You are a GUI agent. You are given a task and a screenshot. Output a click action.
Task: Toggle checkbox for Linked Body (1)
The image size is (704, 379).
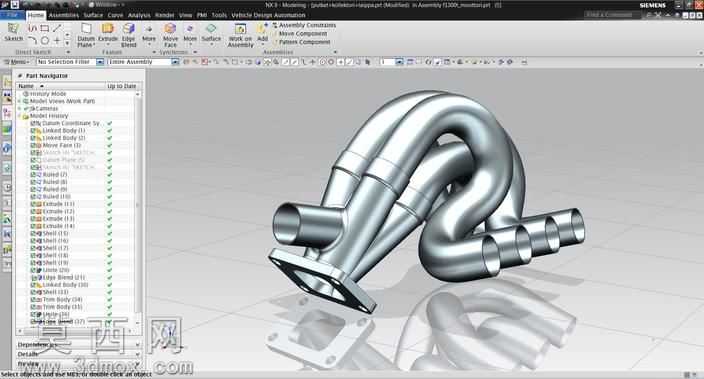coord(33,131)
